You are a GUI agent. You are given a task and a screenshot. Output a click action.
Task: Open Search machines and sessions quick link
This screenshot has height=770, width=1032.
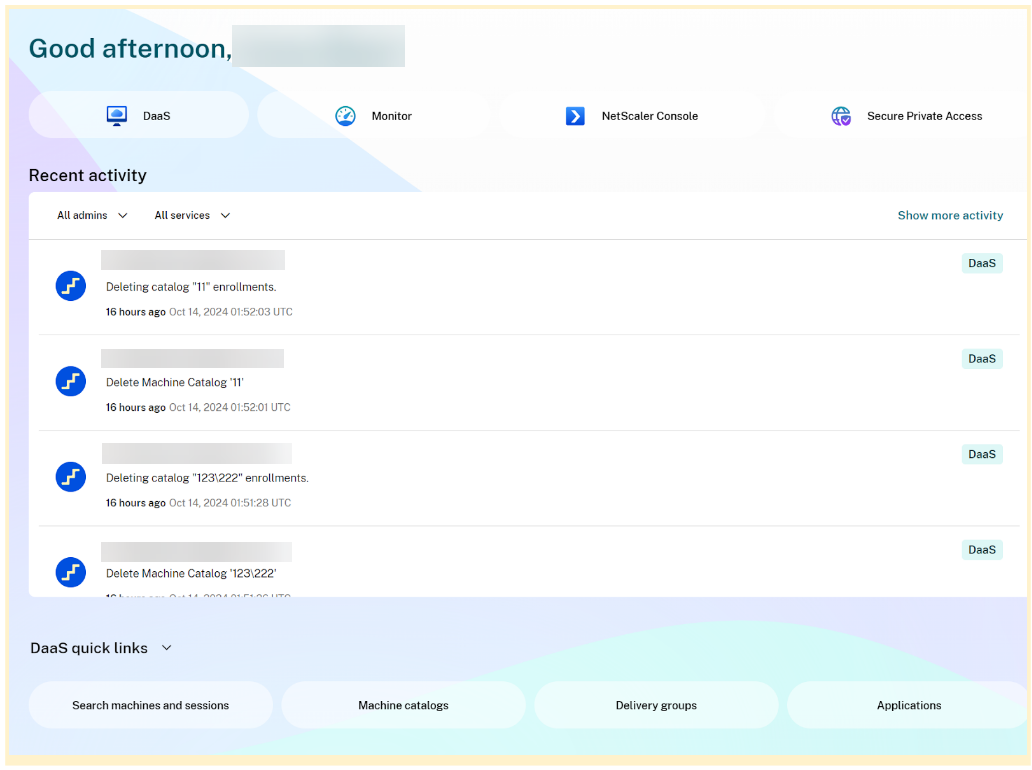(150, 705)
